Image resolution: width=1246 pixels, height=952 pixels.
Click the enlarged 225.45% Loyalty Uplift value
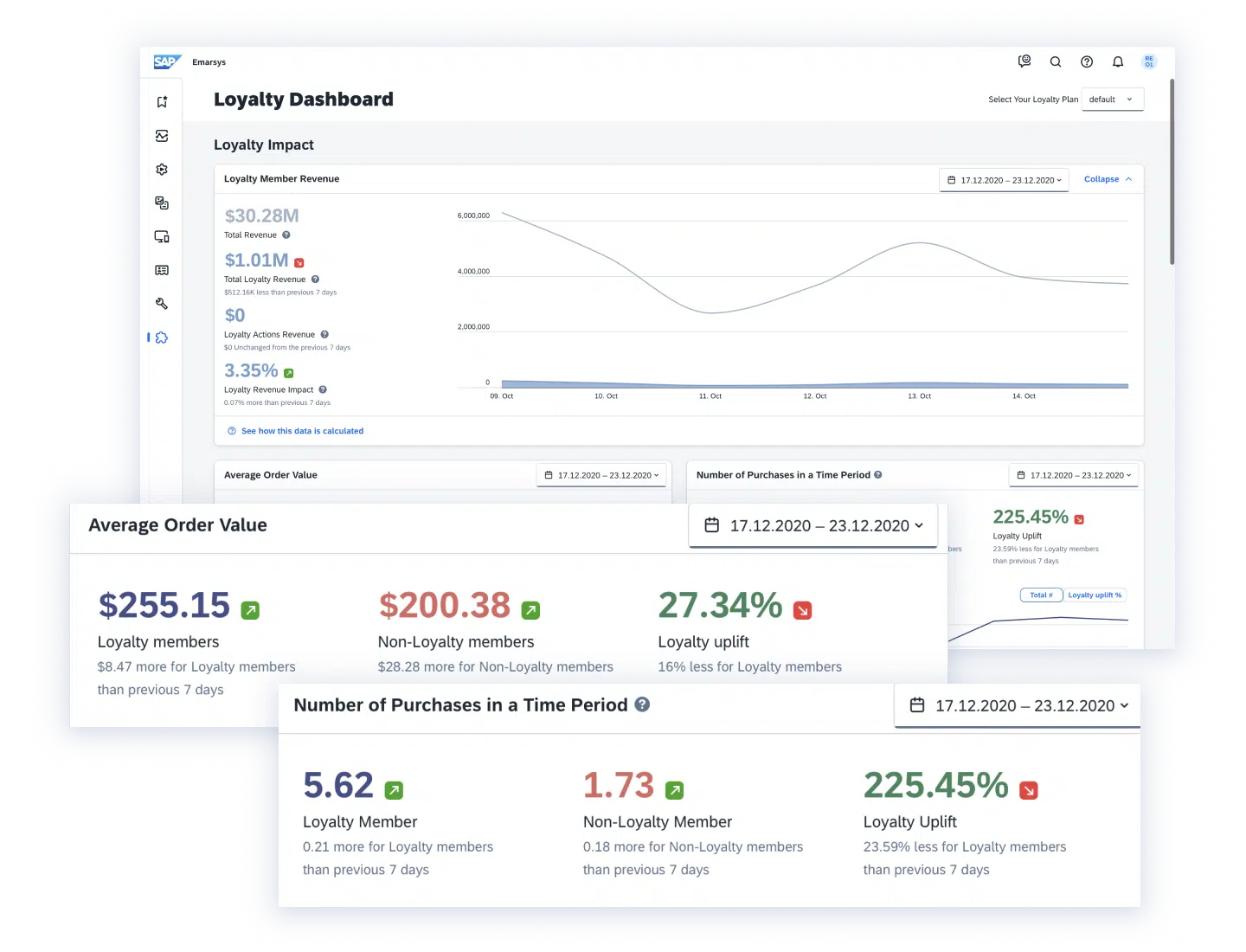pyautogui.click(x=936, y=785)
